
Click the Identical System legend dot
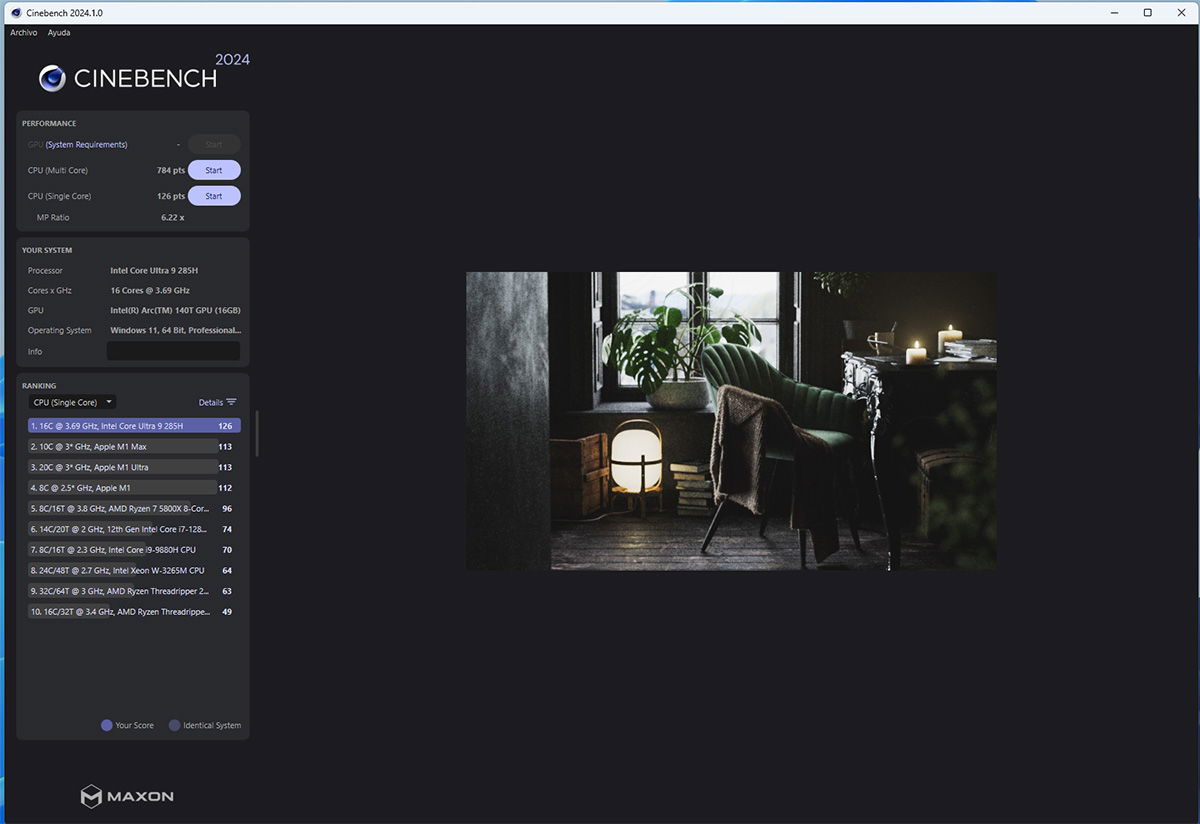coord(174,725)
